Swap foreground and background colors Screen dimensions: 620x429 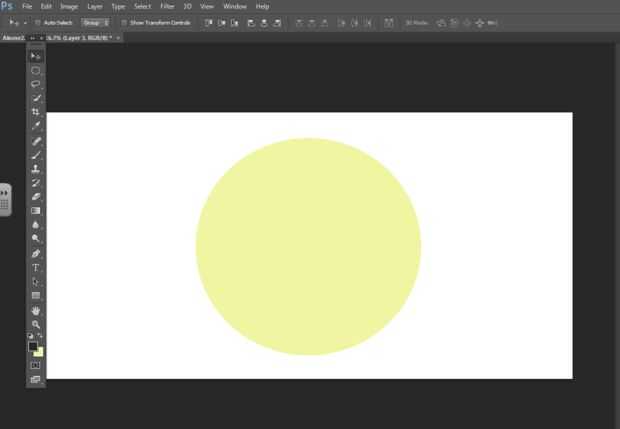pyautogui.click(x=40, y=336)
